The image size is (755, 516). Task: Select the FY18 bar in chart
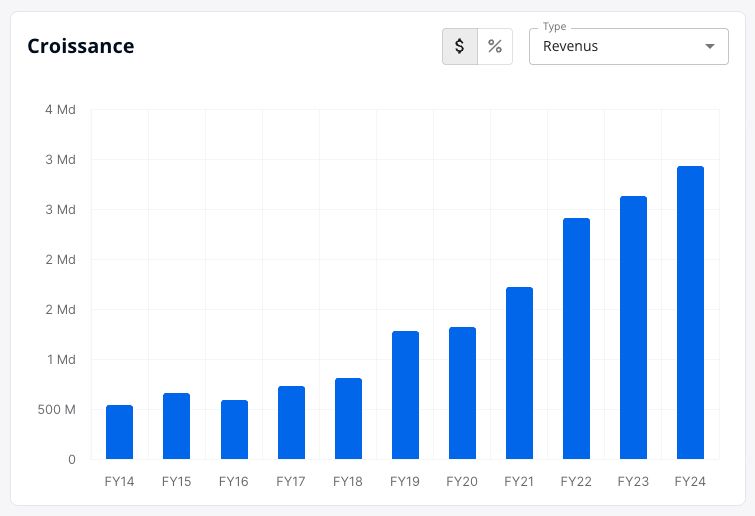click(348, 418)
